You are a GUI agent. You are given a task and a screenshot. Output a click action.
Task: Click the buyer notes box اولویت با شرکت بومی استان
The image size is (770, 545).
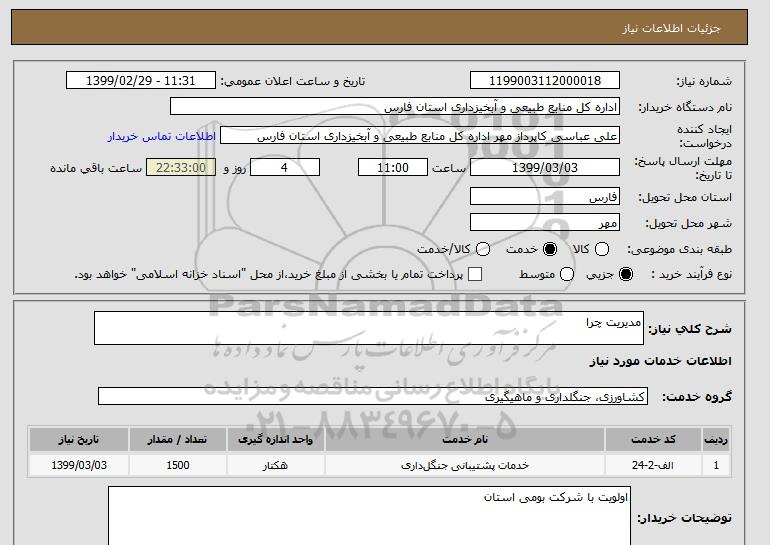(369, 516)
